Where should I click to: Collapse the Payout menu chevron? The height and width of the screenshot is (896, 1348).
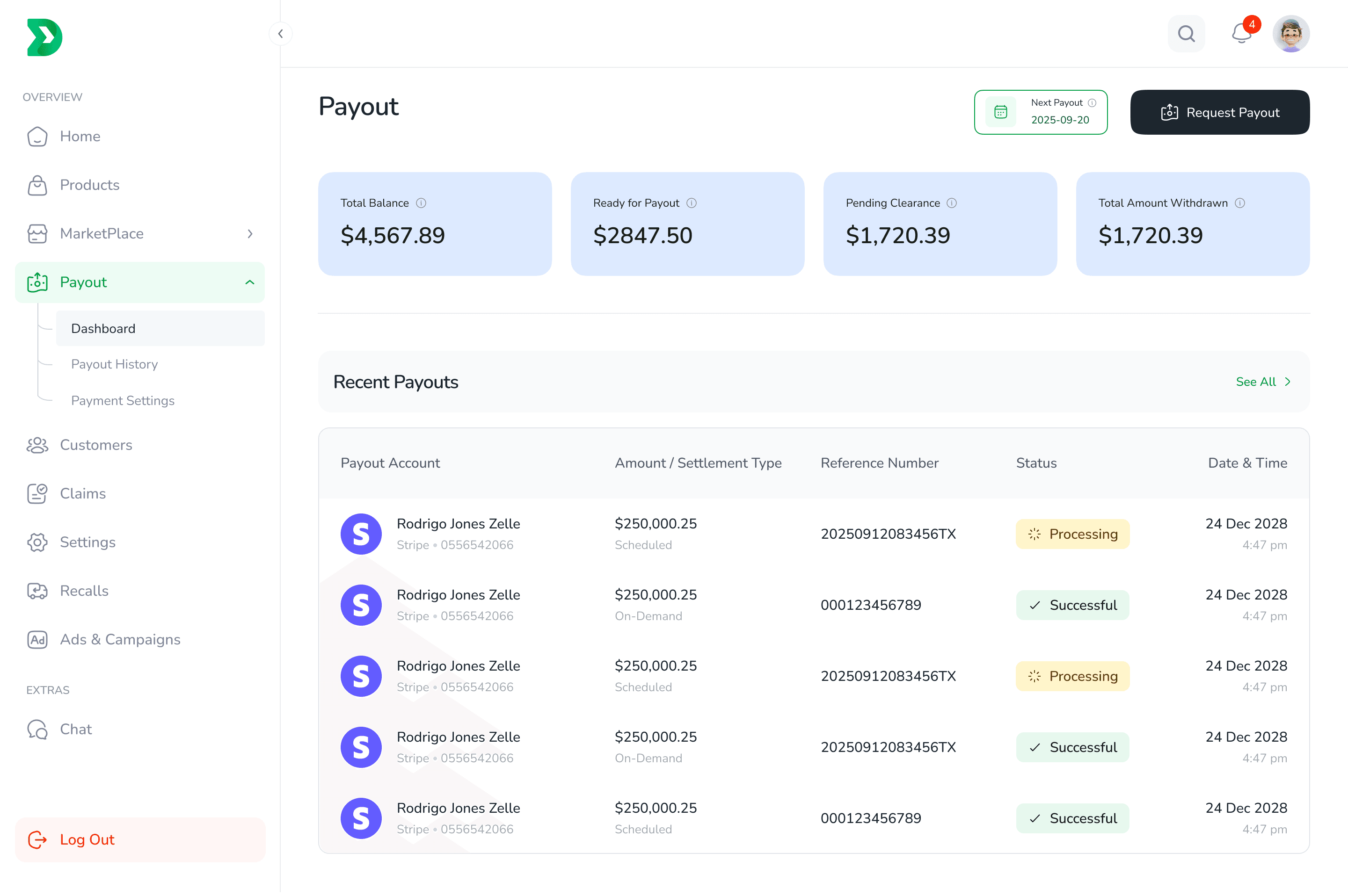coord(250,282)
